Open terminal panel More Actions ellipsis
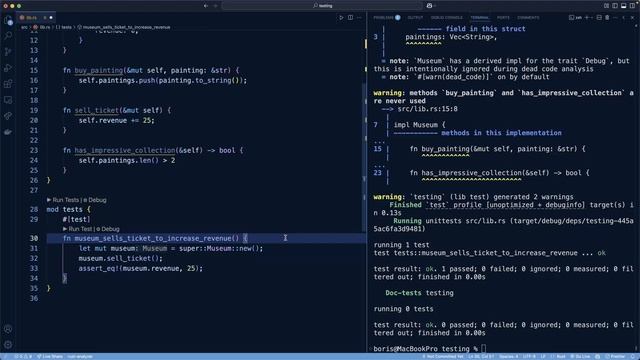The image size is (640, 360). (616, 18)
